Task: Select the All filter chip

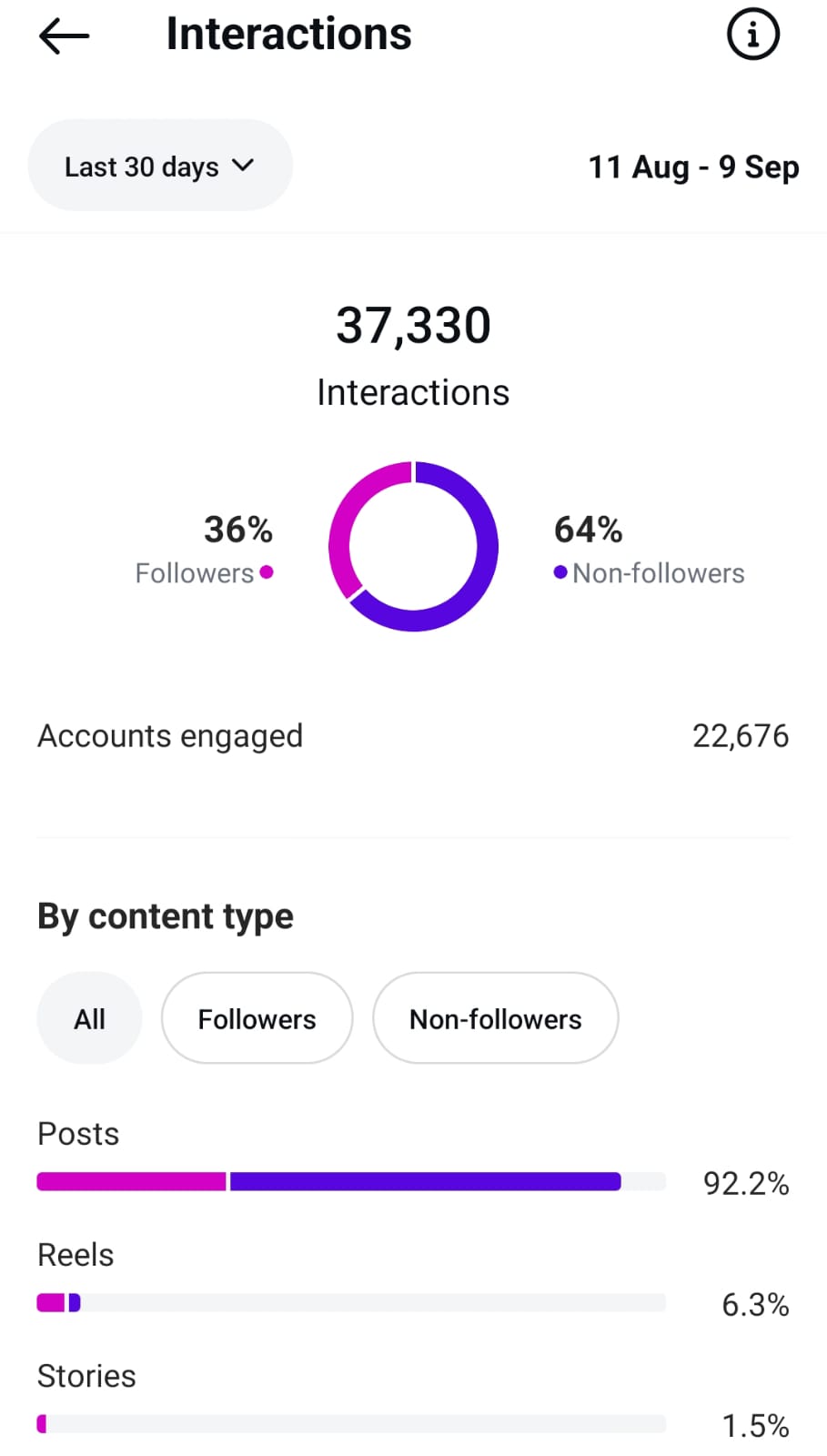Action: point(89,1018)
